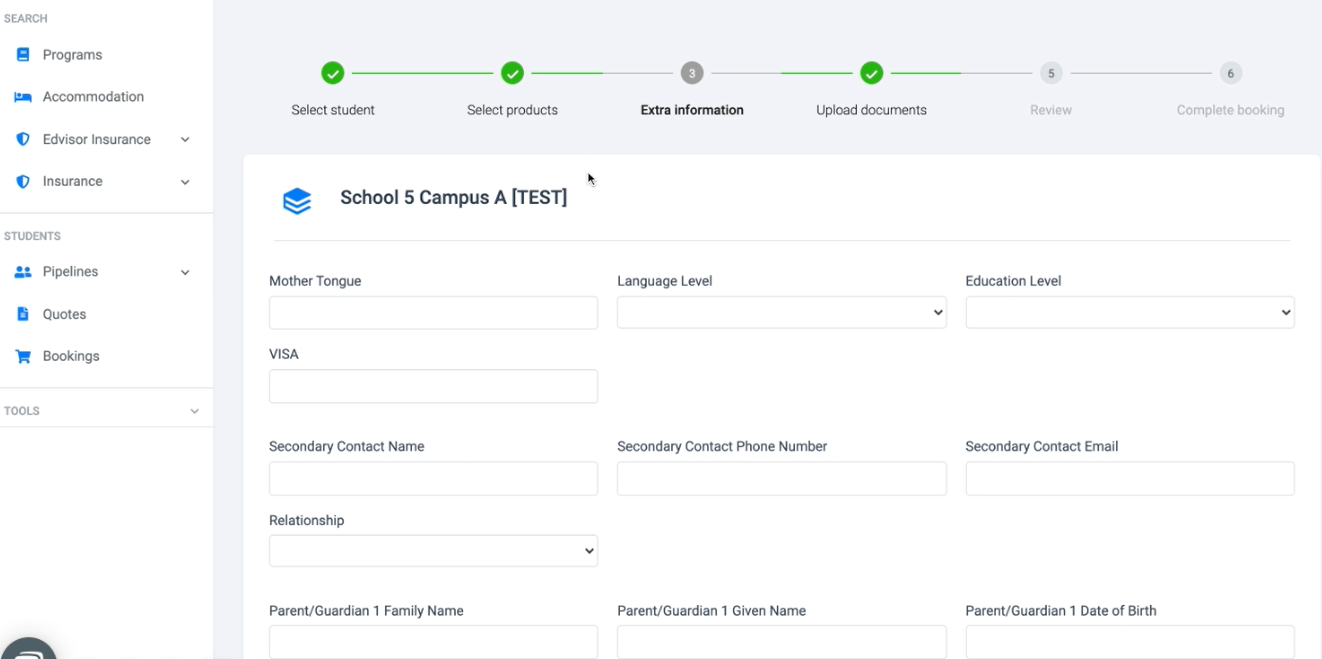
Task: Click the stacked layers icon beside School 5 Campus A
Action: click(x=297, y=201)
